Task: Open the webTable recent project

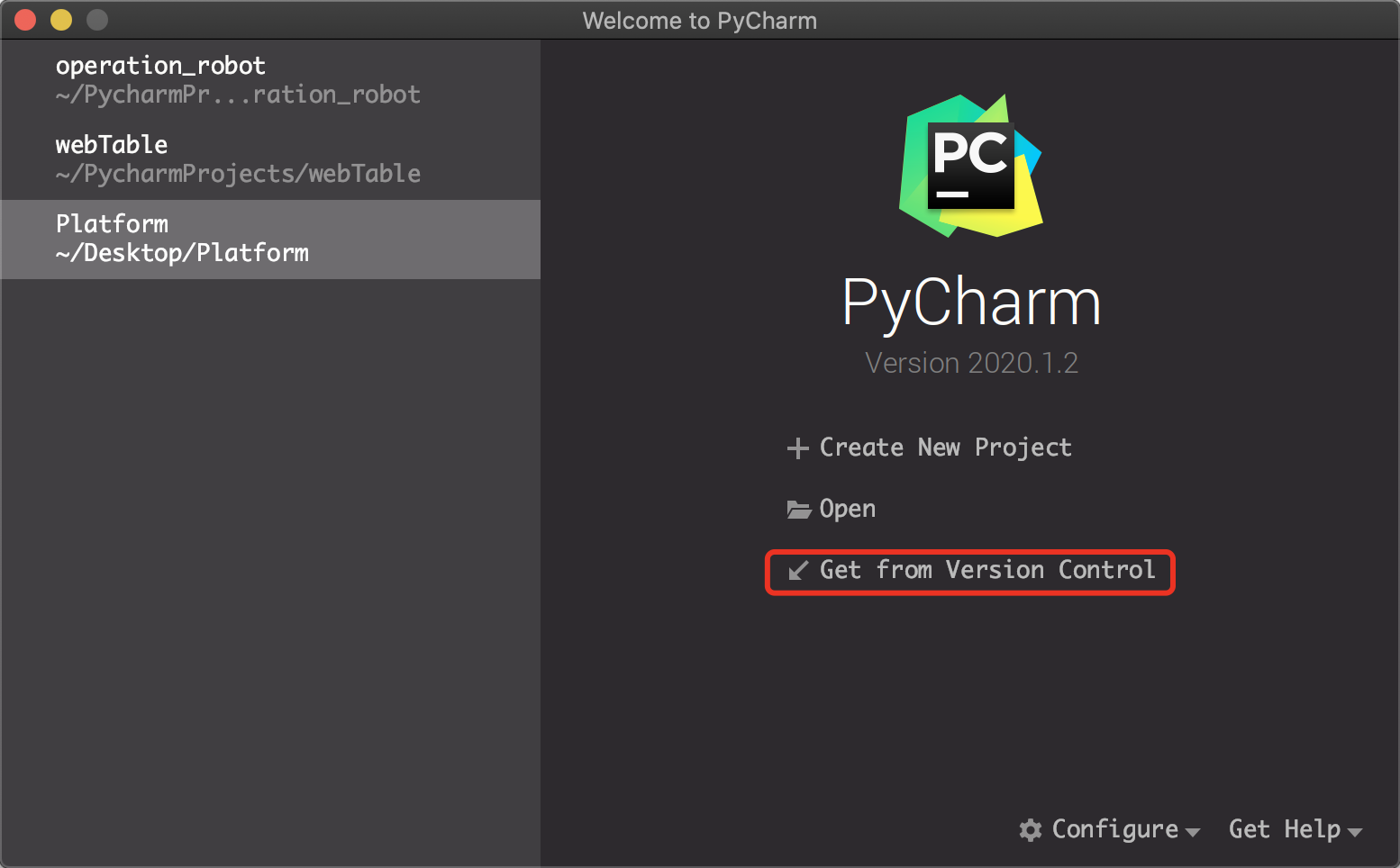Action: [270, 159]
